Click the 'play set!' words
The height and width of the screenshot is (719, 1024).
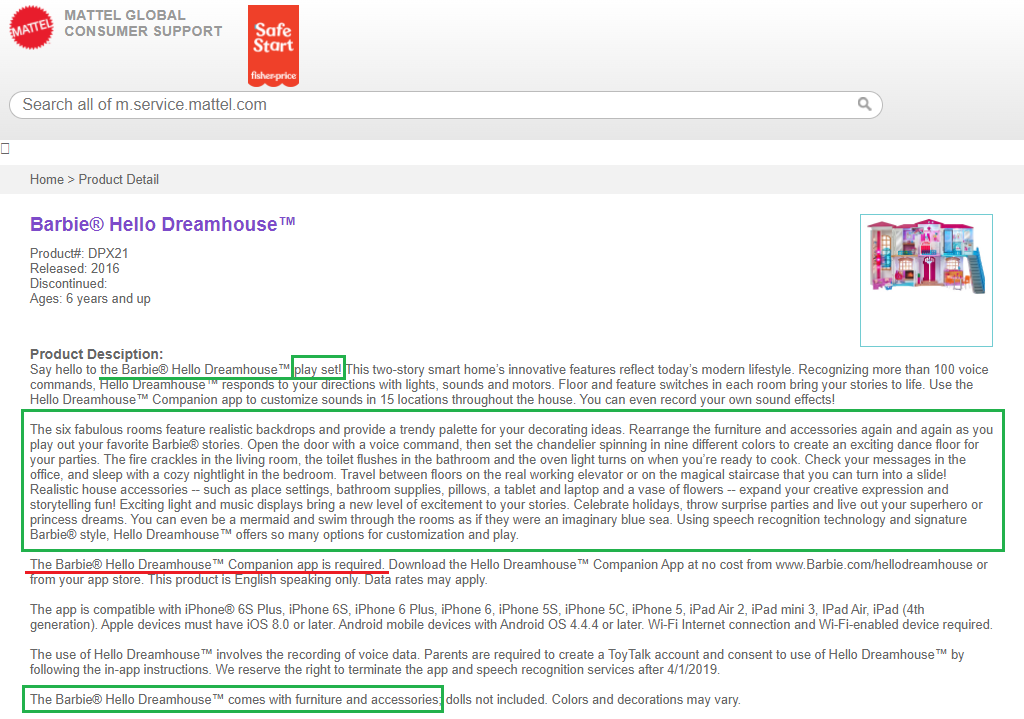click(318, 370)
